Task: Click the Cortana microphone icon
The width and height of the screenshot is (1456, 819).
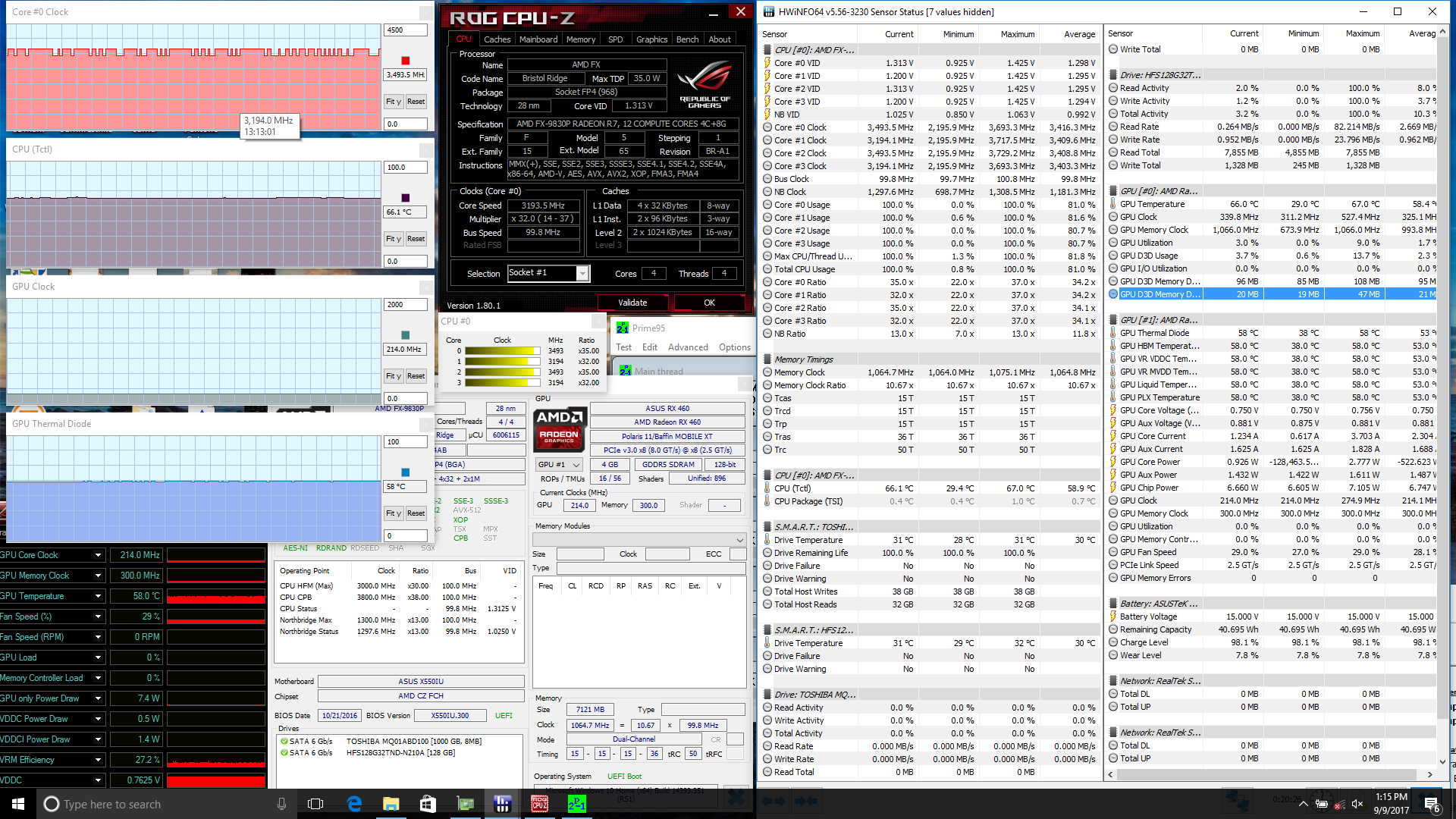Action: point(281,804)
